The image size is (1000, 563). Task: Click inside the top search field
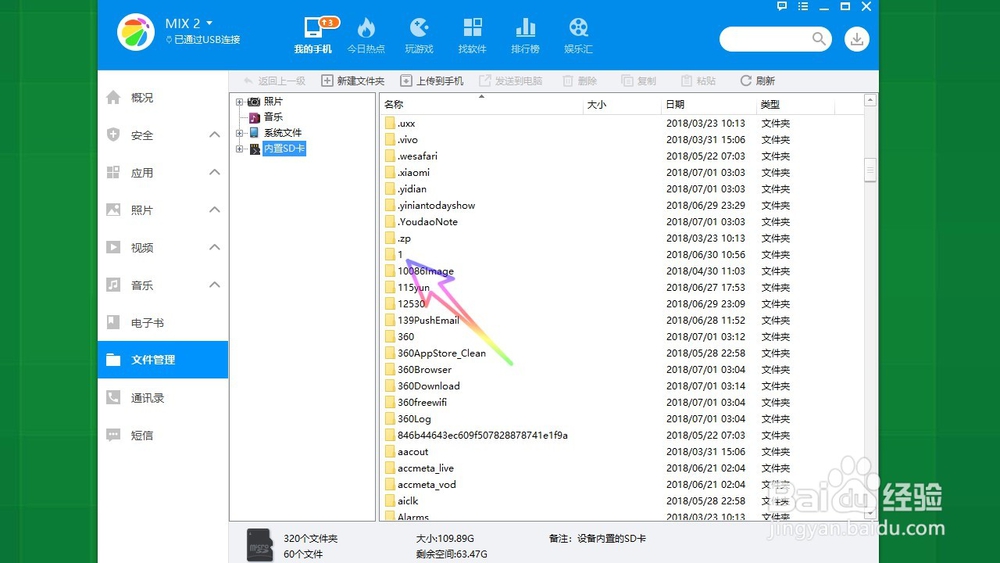[x=767, y=39]
